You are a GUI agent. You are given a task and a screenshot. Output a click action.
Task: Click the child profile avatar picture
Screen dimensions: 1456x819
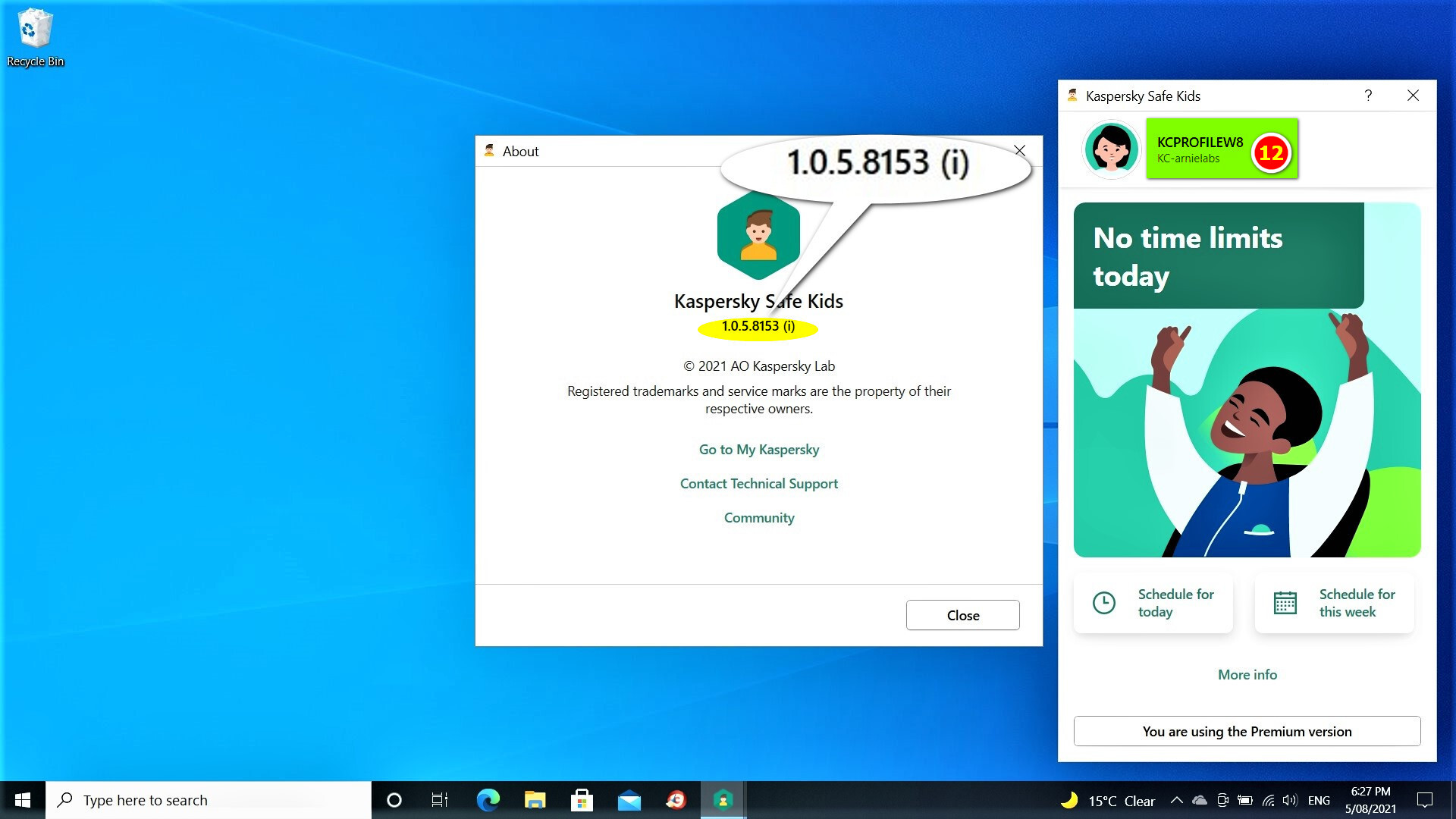[x=1111, y=149]
